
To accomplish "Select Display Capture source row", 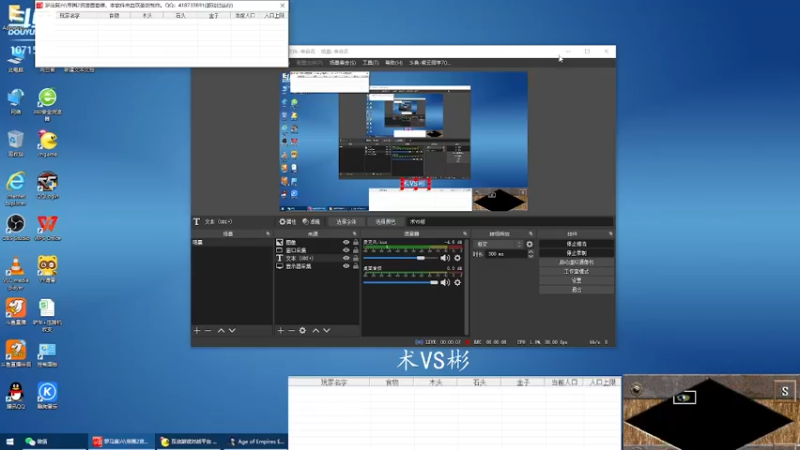I will click(316, 266).
